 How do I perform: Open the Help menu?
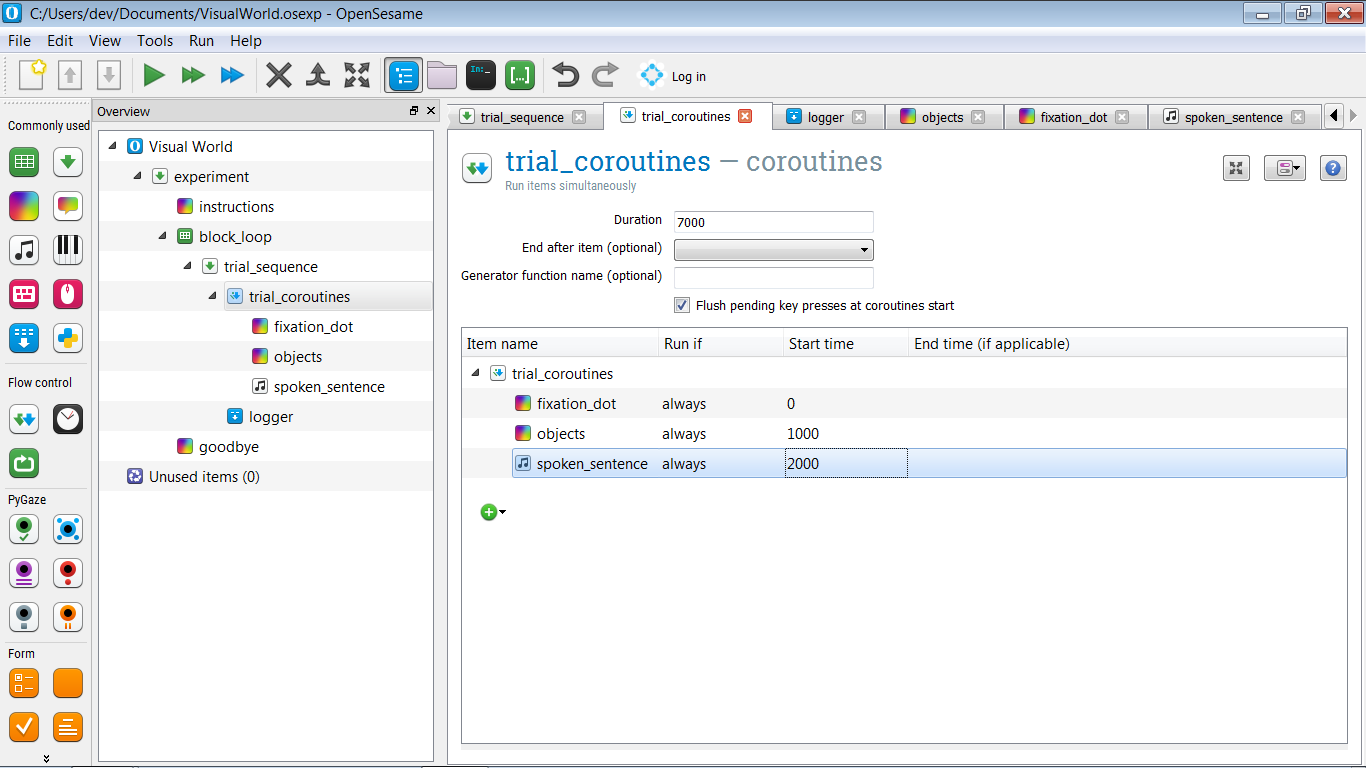tap(246, 41)
